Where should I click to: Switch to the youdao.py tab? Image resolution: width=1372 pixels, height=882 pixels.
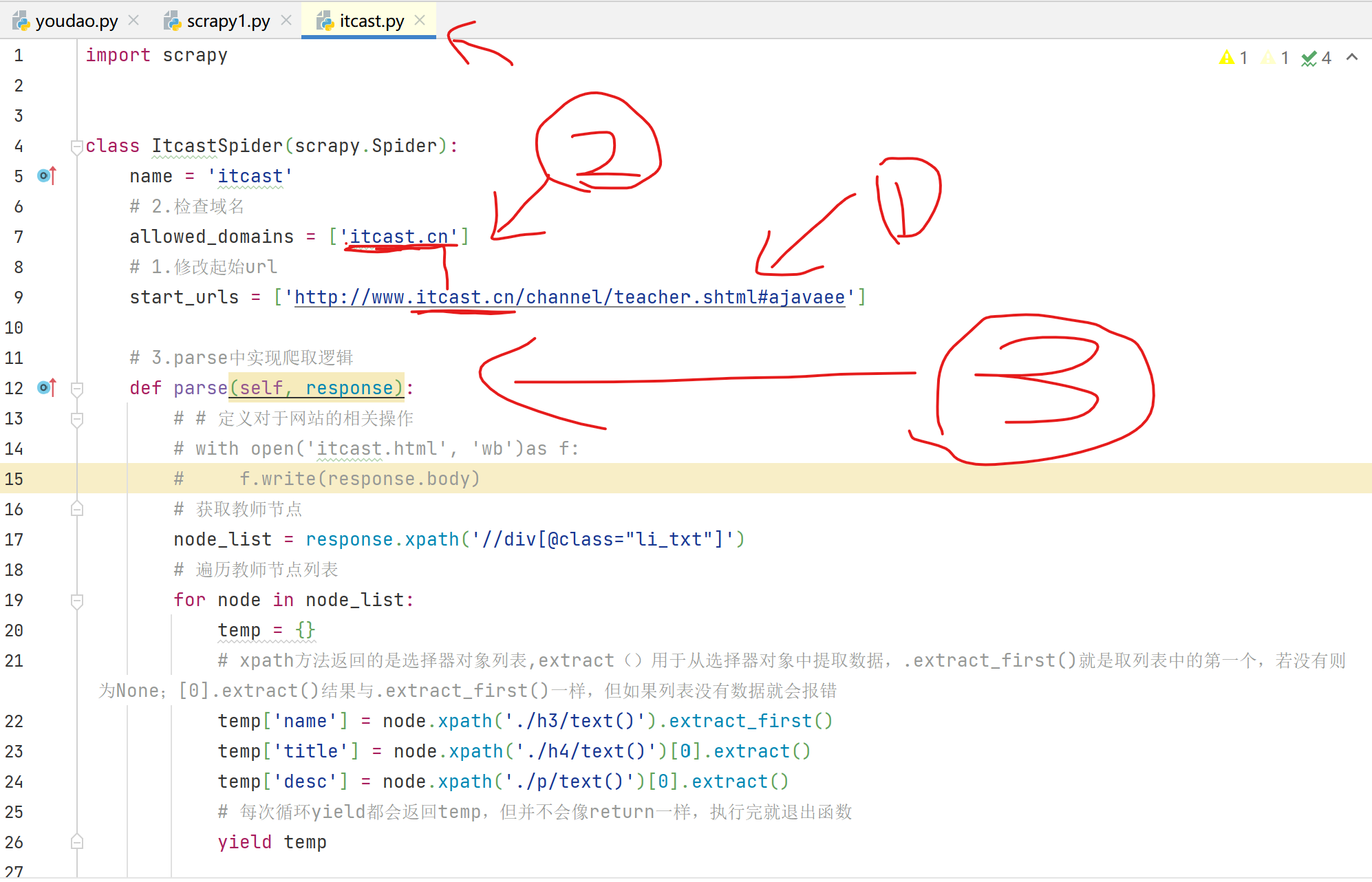(76, 21)
